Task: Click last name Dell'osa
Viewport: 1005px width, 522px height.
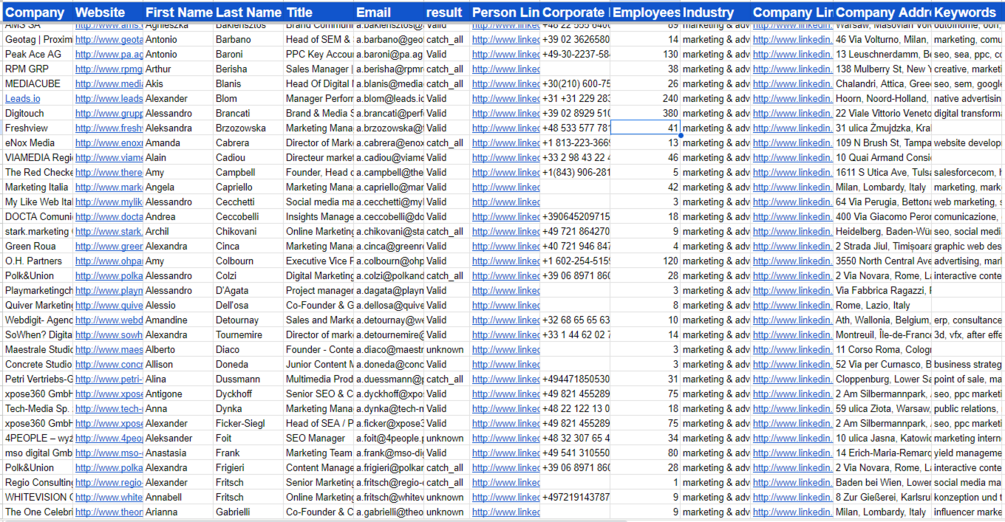Action: [x=231, y=305]
